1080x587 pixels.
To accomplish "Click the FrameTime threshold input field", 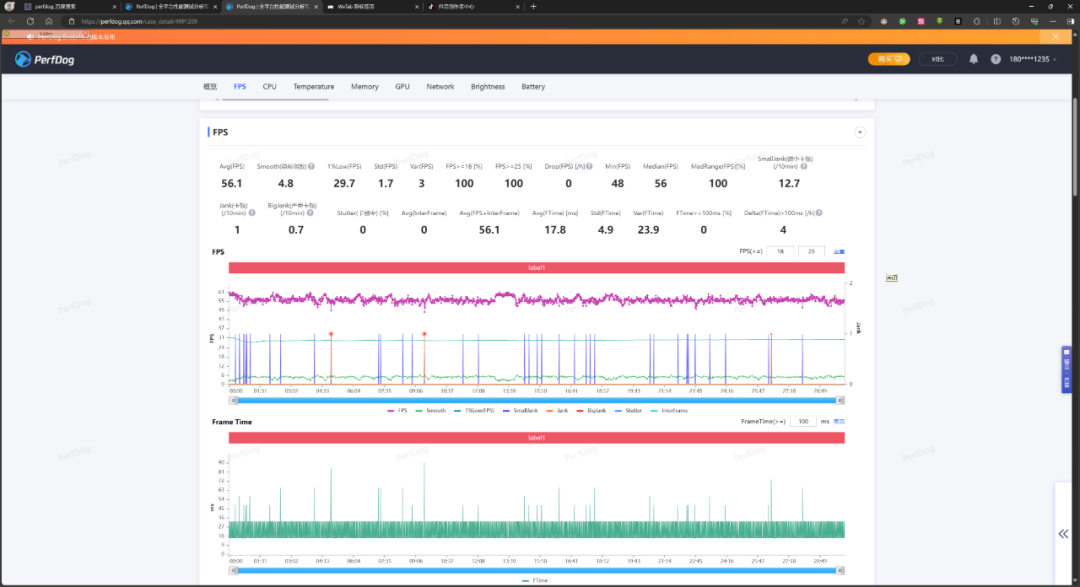I will (803, 422).
